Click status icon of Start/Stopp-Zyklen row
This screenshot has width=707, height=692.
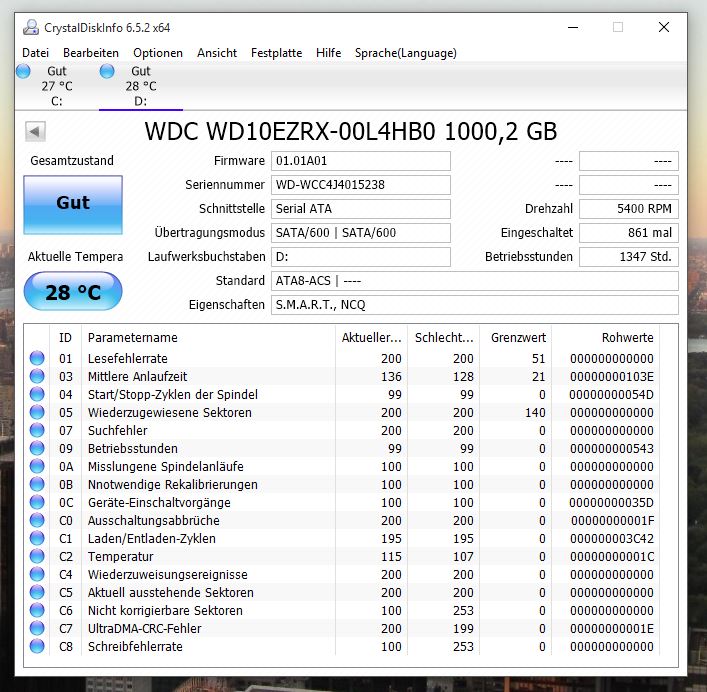coord(37,394)
